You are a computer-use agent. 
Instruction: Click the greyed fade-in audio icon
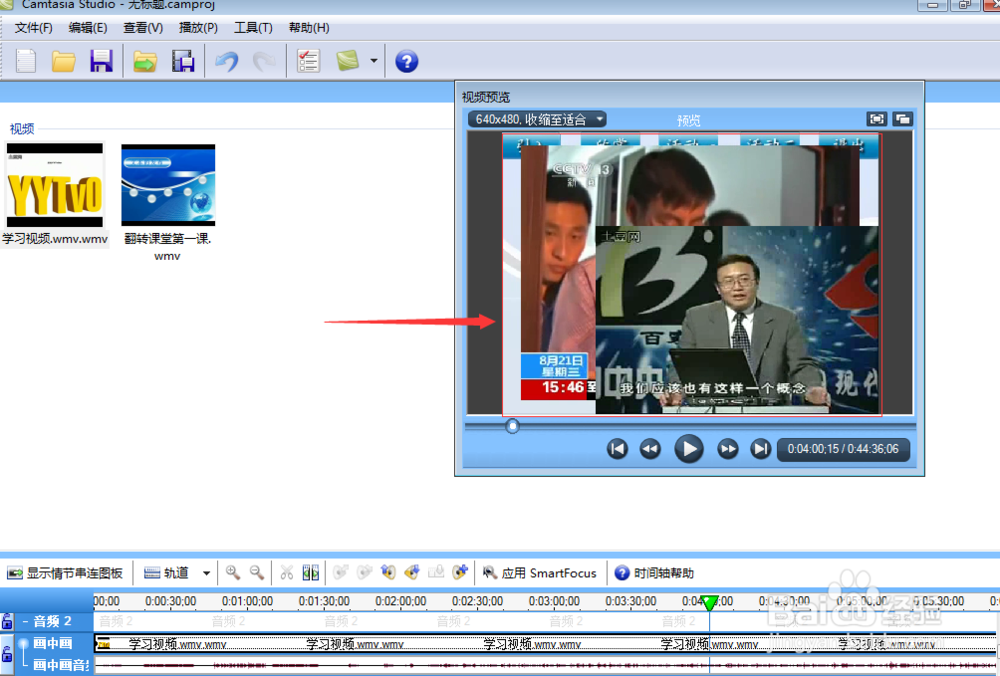[x=341, y=573]
